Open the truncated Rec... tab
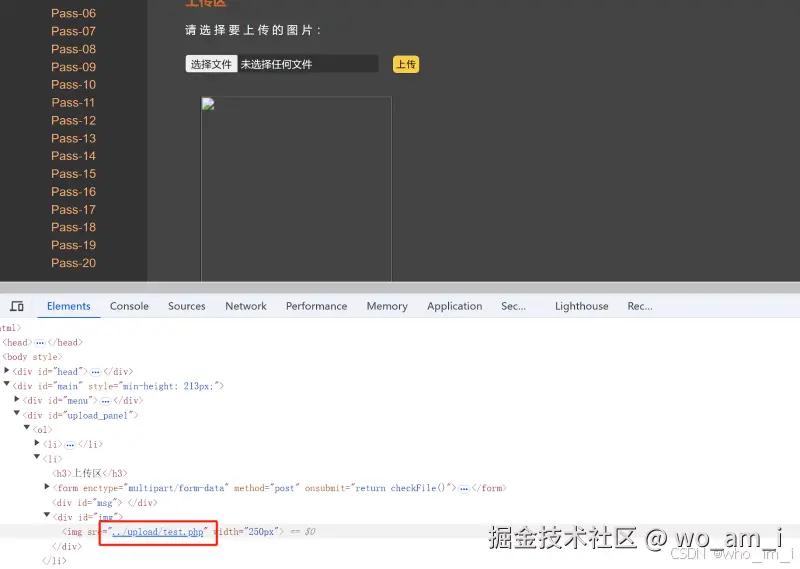The height and width of the screenshot is (569, 800). (x=640, y=306)
